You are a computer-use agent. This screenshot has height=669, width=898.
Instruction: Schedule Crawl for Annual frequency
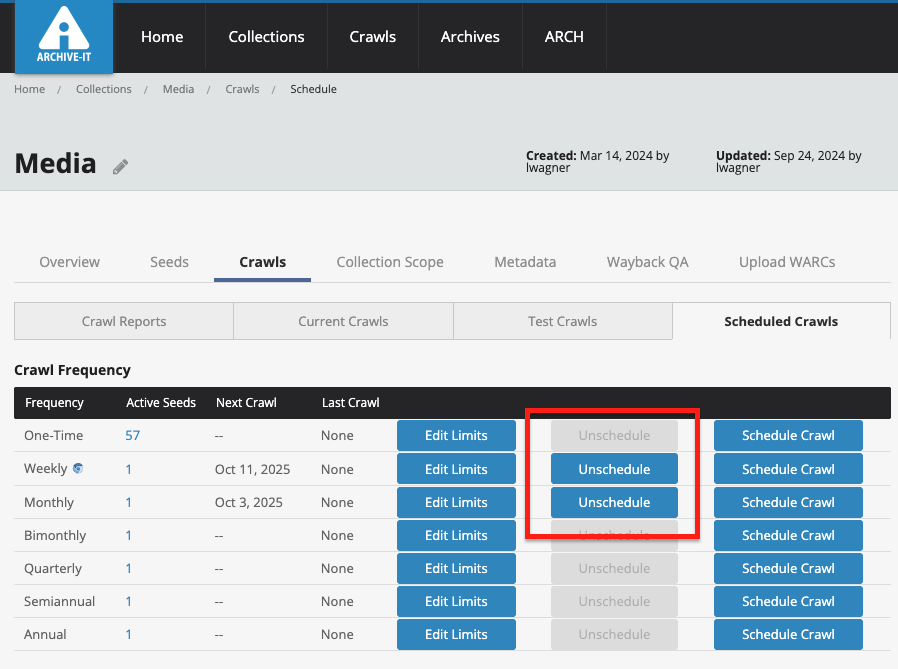(x=788, y=635)
